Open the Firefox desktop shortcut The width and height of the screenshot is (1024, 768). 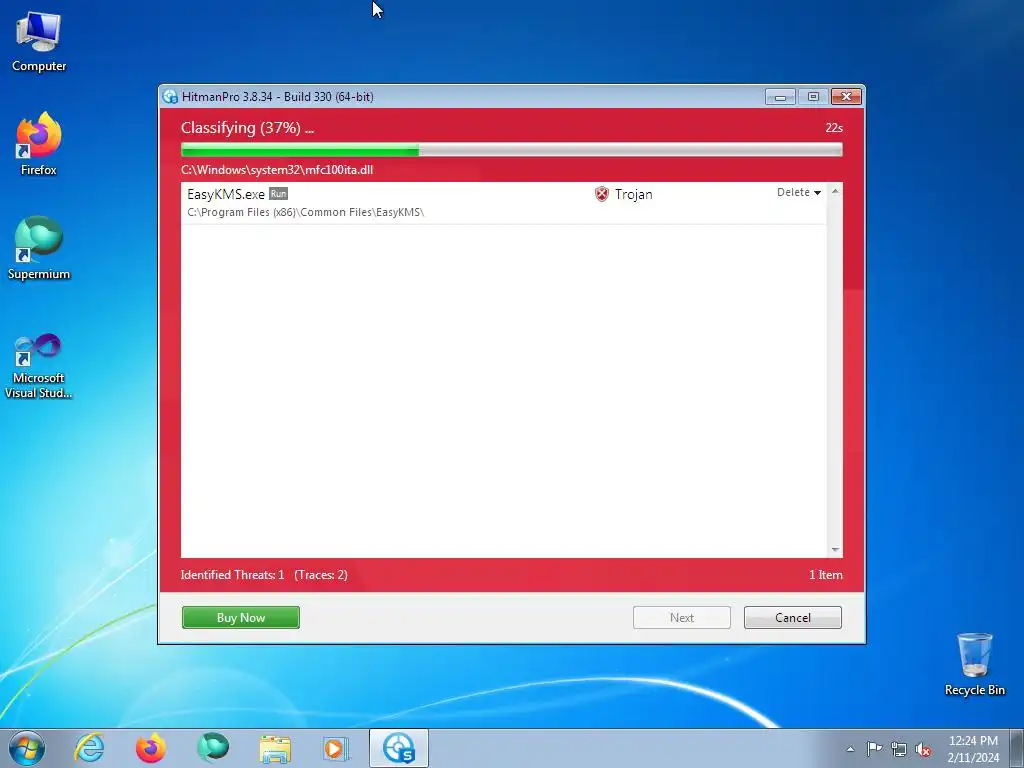pyautogui.click(x=39, y=144)
